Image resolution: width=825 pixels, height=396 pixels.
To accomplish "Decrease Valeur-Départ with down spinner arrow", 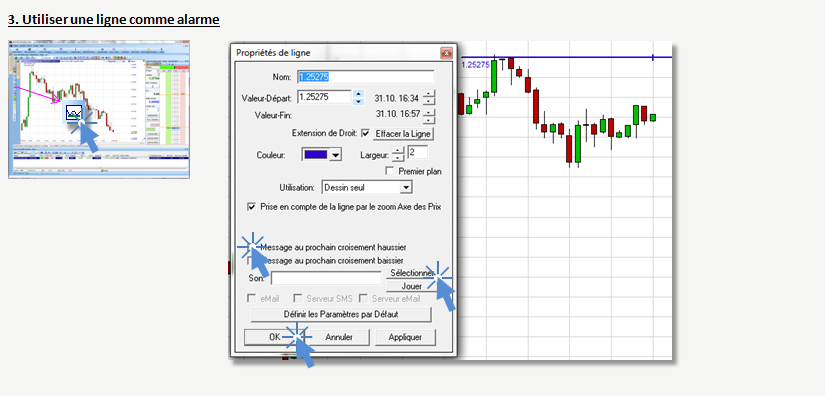I will [x=359, y=101].
